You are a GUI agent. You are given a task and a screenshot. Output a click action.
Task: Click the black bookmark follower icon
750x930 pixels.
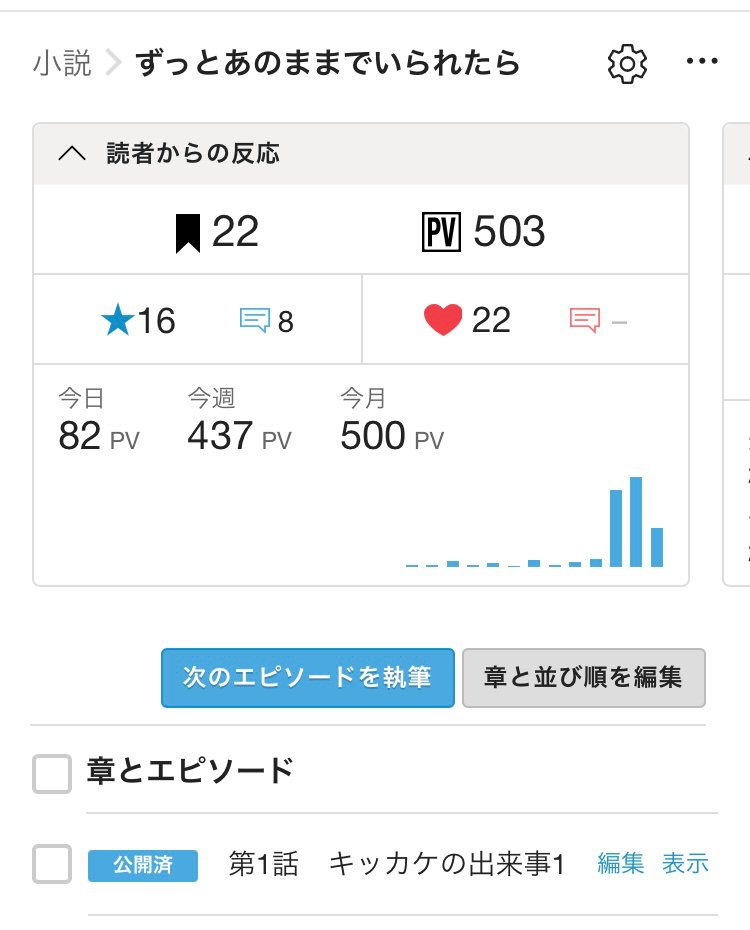coord(187,233)
